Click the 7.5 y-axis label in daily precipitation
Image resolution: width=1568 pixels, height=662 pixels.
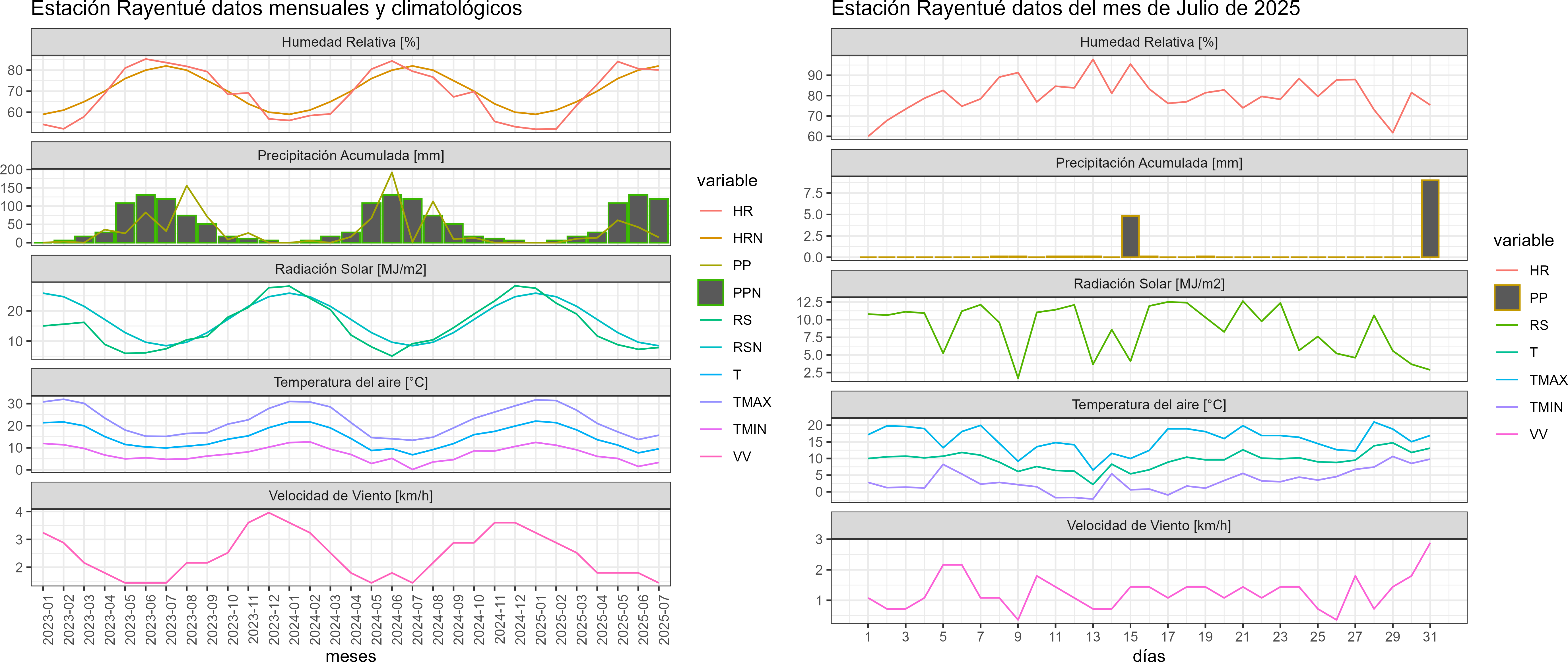click(813, 193)
